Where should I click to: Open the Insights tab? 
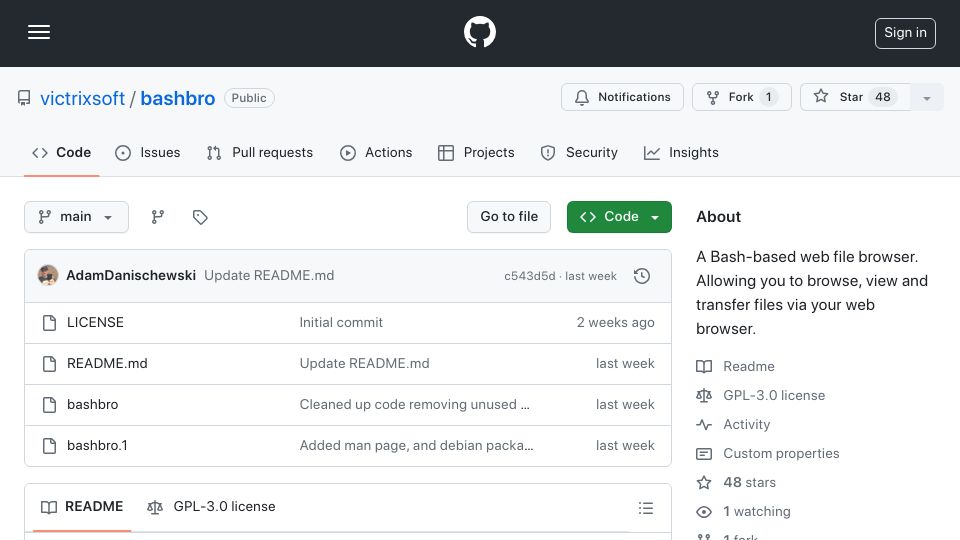pos(681,152)
